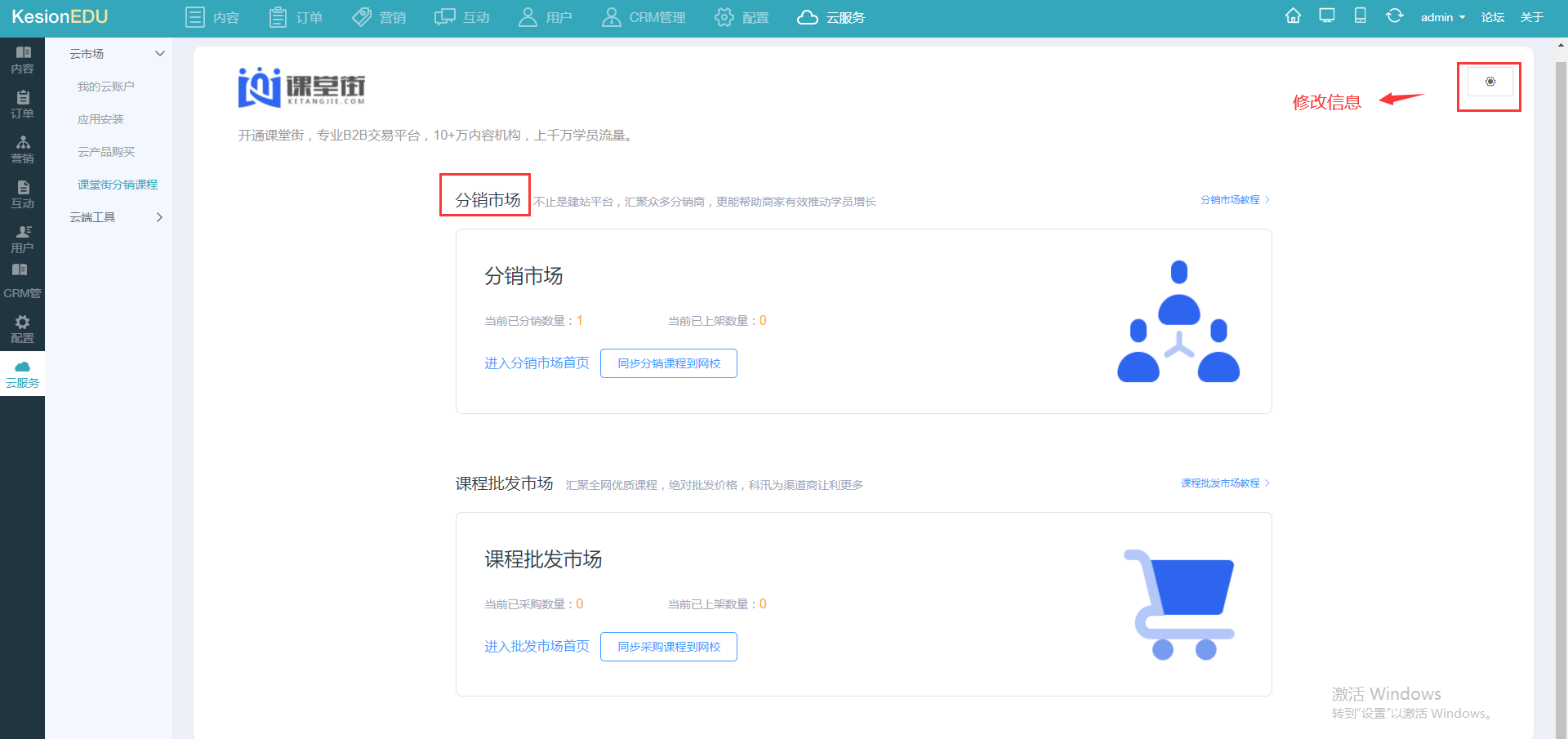Click the 课堂街 logo image

[x=301, y=87]
